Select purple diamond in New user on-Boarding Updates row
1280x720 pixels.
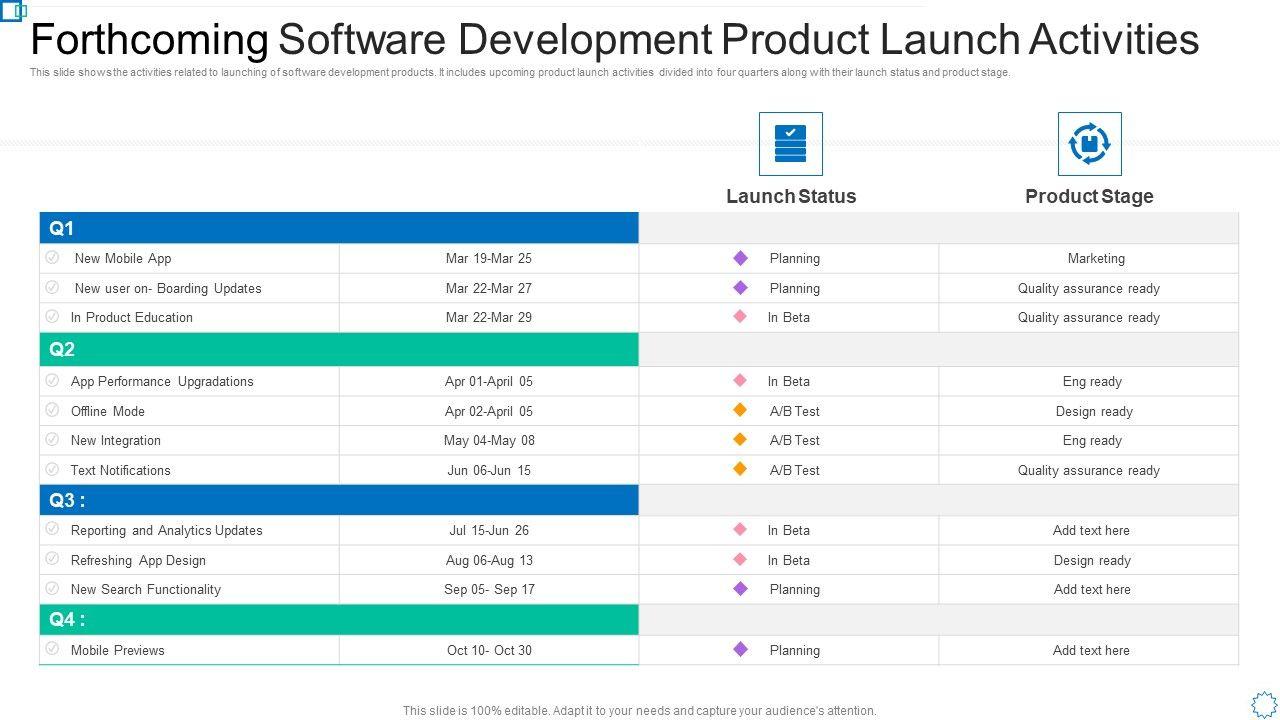point(740,287)
